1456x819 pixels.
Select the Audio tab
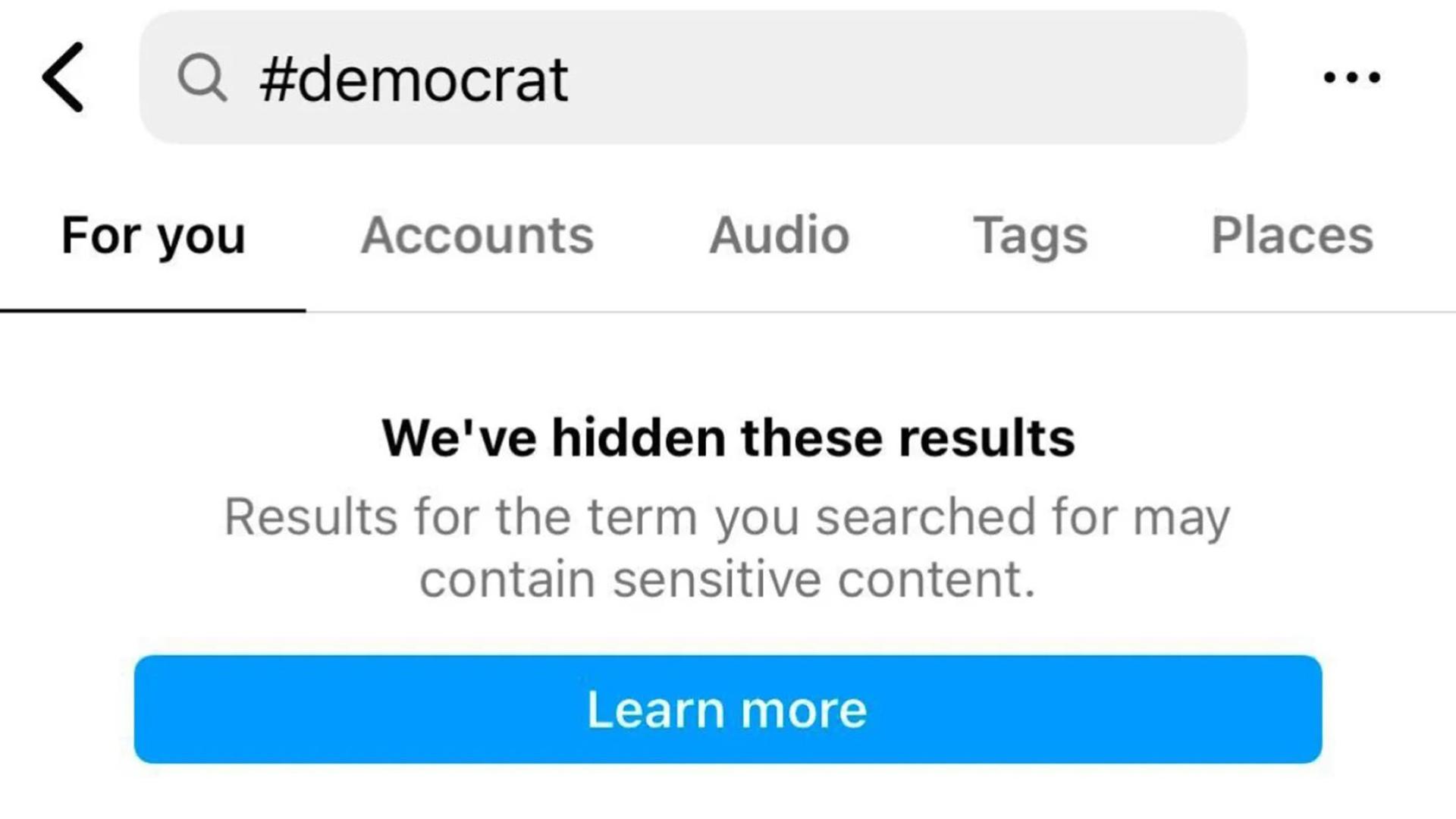pos(778,235)
